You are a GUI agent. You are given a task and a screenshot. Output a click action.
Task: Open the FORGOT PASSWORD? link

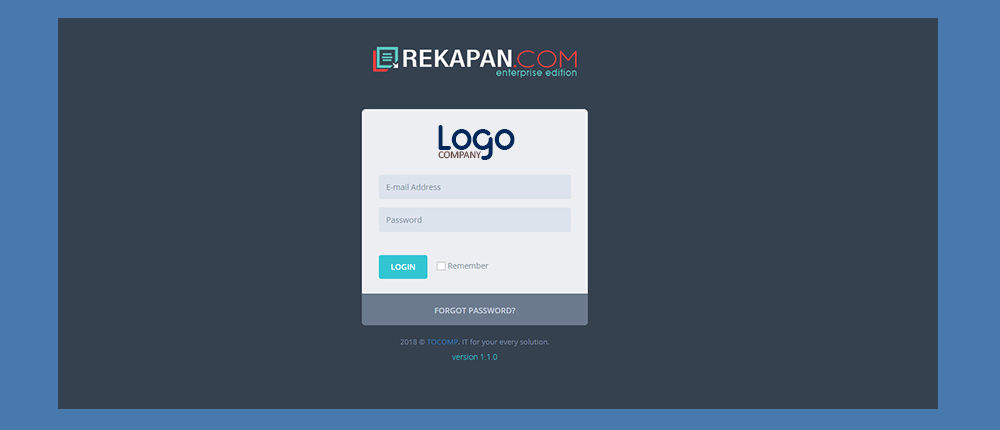point(474,311)
